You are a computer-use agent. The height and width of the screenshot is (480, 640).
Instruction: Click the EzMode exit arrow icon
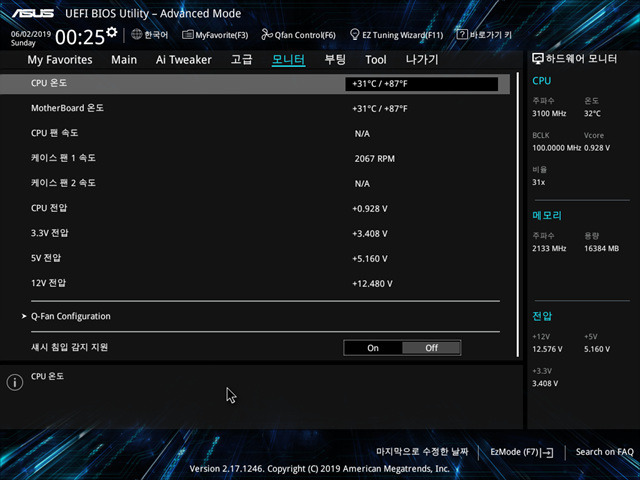(x=548, y=452)
